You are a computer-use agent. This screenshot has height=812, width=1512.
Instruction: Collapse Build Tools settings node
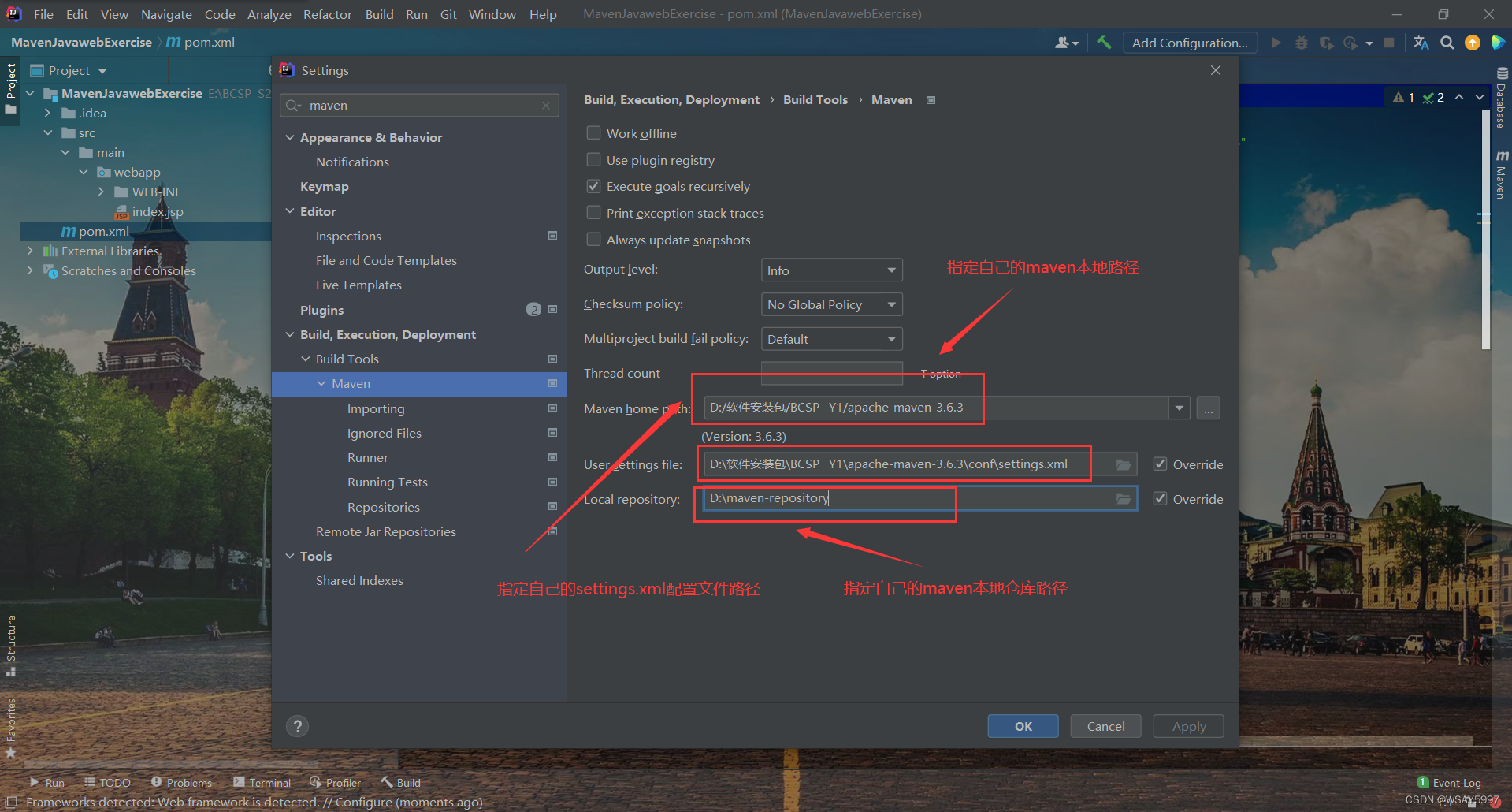point(306,359)
